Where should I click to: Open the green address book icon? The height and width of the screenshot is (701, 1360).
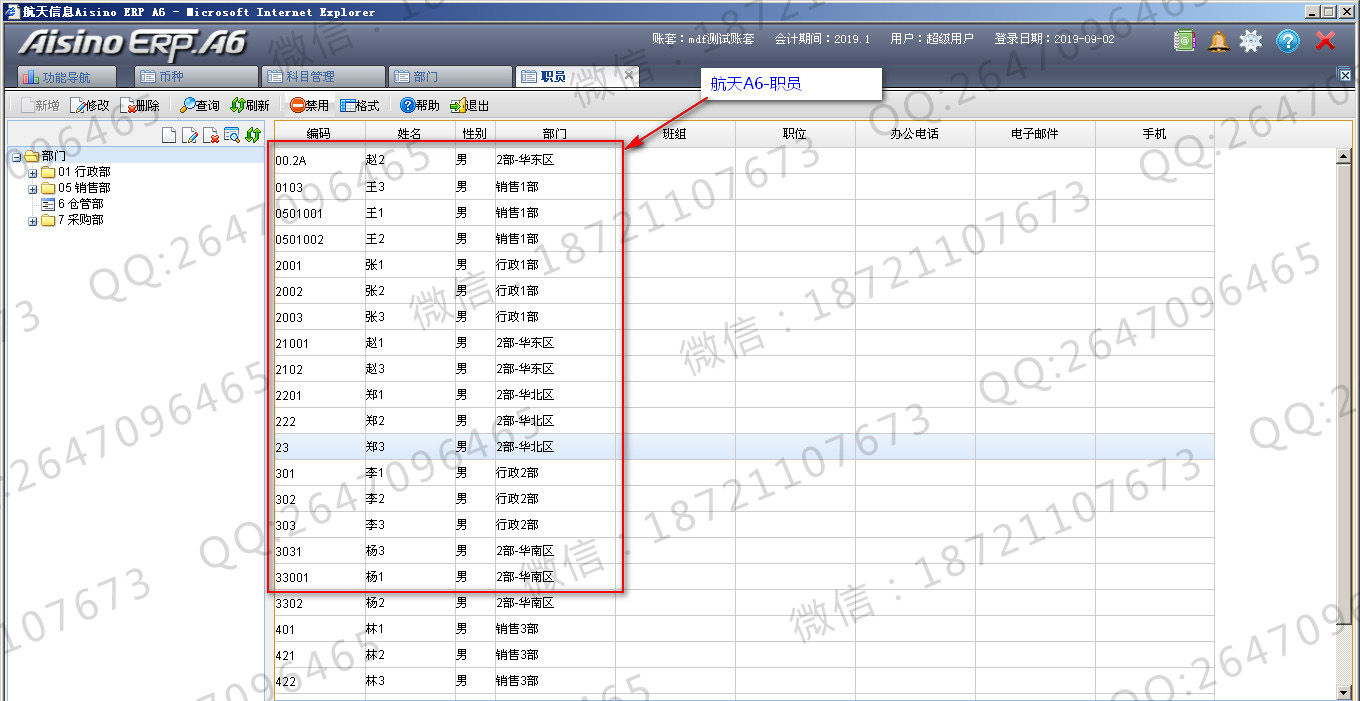click(x=1184, y=41)
